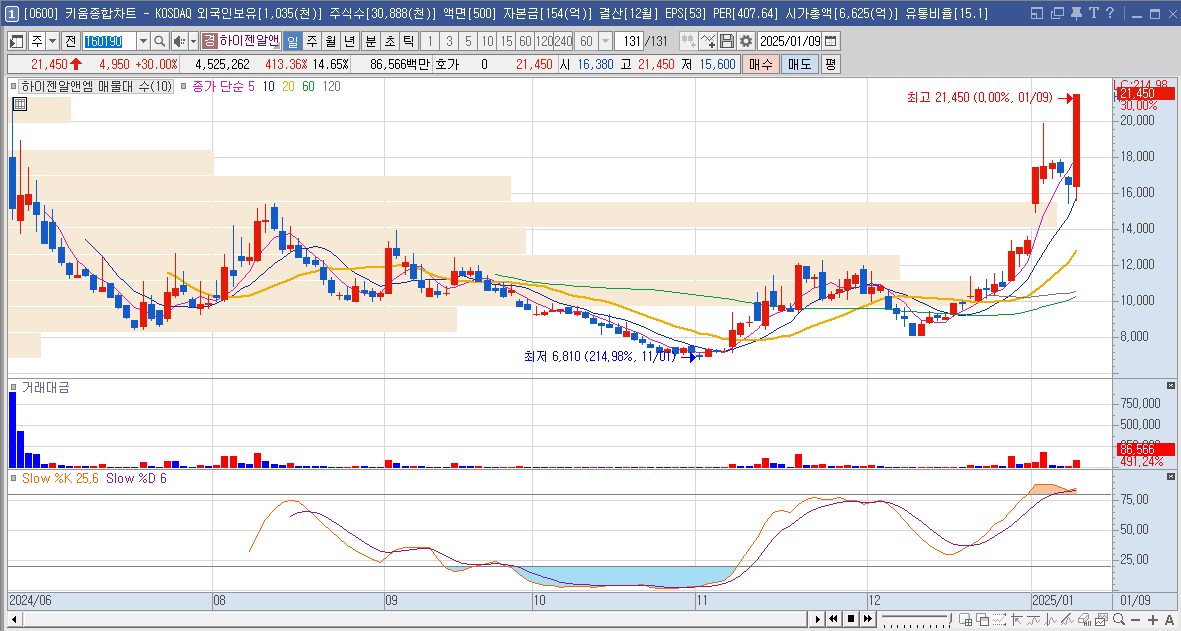Screen dimensions: 1181x631
Task: Open the 하이젠알앤엠 매물대 indicator label
Action: [x=96, y=87]
